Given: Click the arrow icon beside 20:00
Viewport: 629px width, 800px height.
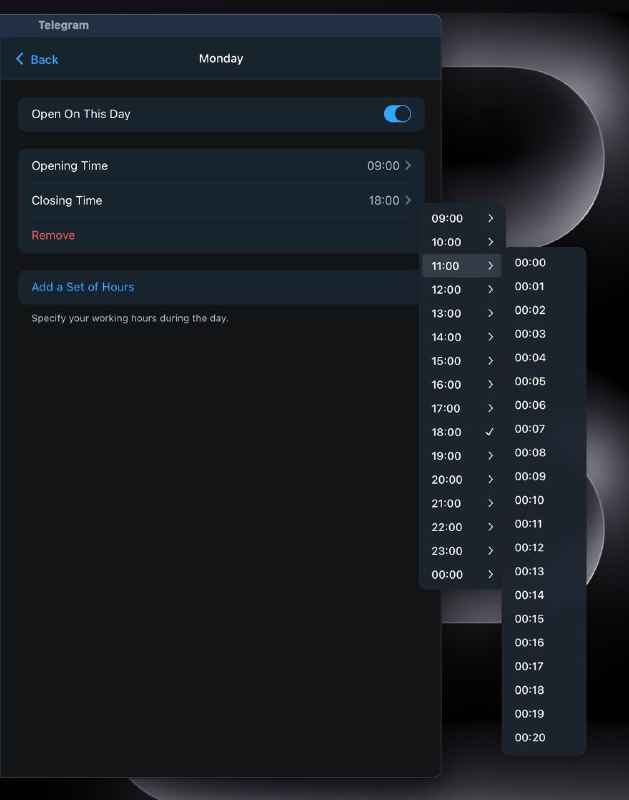Looking at the screenshot, I should pyautogui.click(x=490, y=479).
